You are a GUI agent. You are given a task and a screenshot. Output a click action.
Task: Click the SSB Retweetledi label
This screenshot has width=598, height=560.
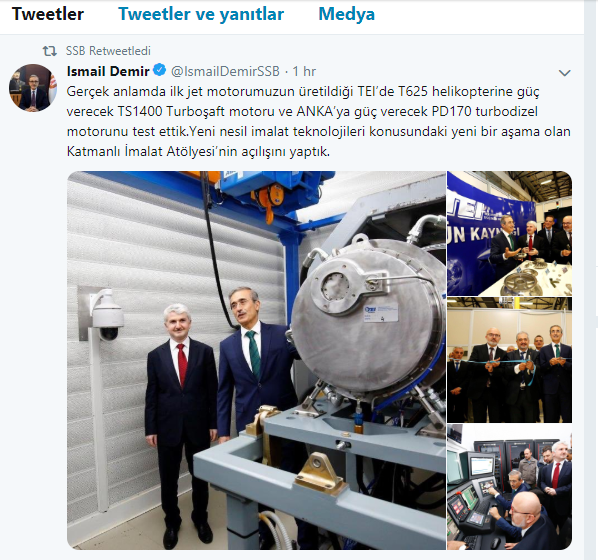coord(108,51)
